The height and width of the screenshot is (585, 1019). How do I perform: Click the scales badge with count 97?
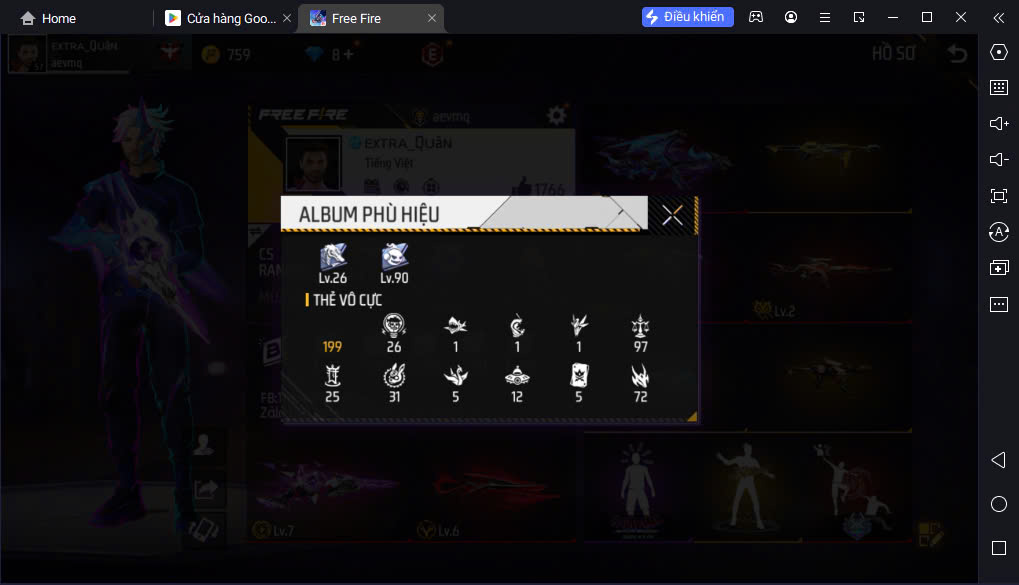click(x=640, y=326)
